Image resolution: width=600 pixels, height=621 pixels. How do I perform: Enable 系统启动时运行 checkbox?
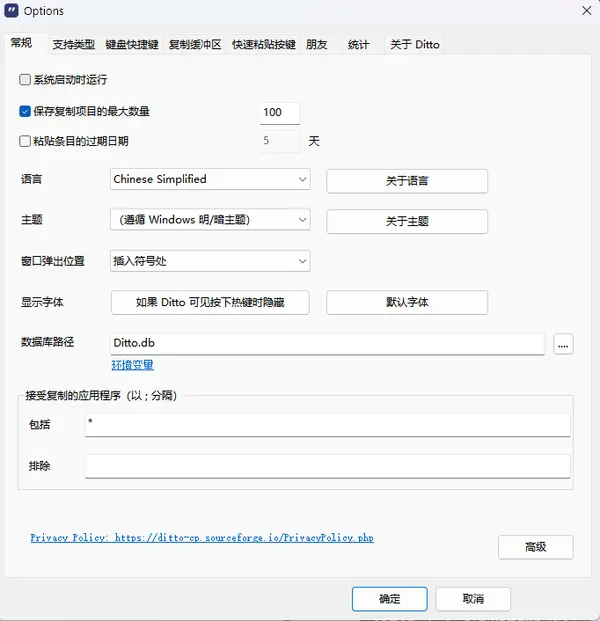(x=25, y=79)
